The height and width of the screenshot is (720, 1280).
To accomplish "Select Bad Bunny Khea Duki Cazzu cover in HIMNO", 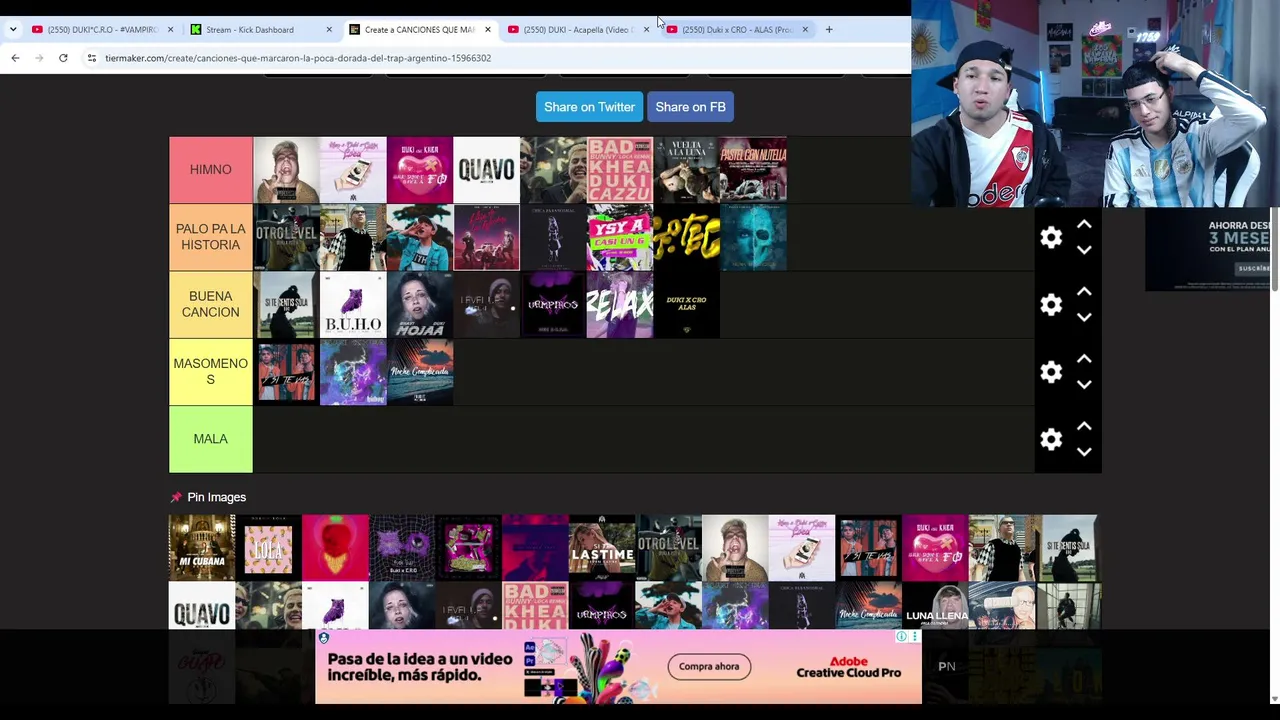I will pyautogui.click(x=620, y=170).
